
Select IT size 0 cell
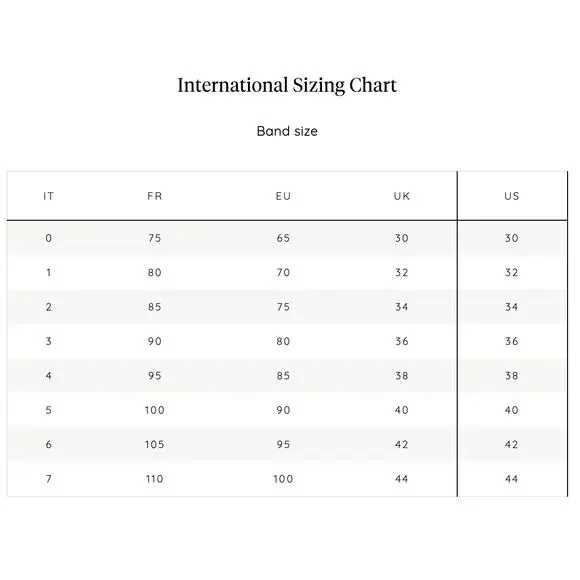48,238
